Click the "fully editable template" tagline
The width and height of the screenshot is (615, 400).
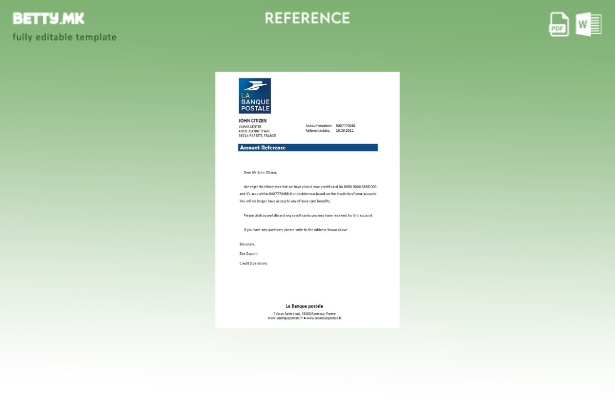(65, 37)
